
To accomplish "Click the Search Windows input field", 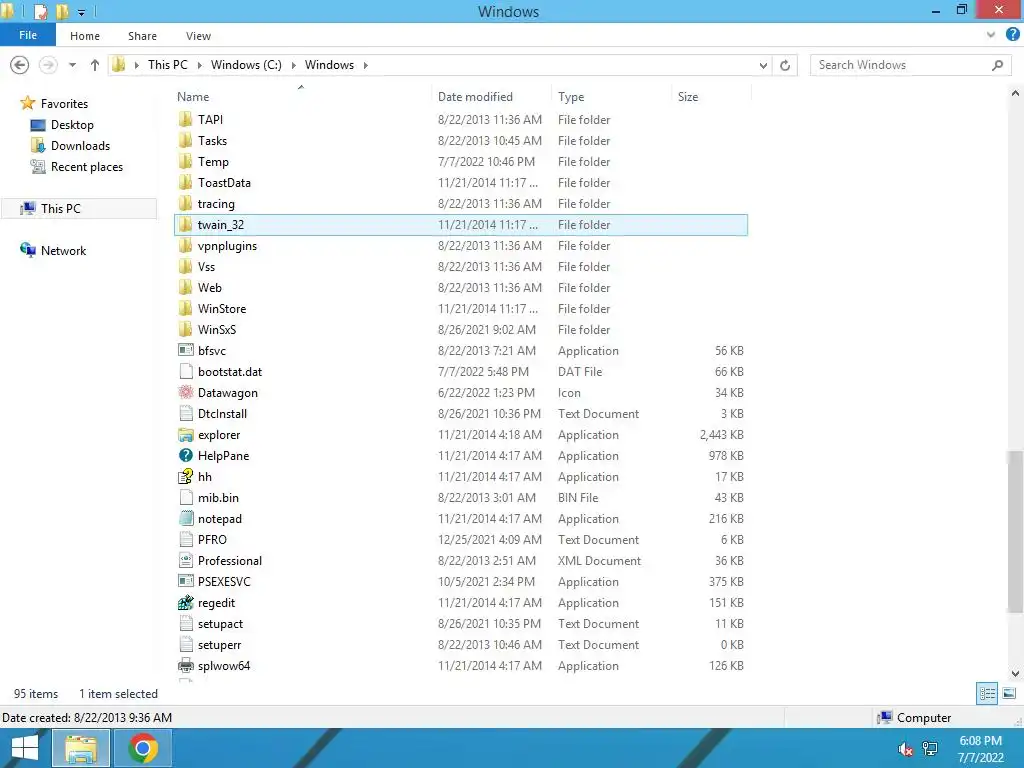I will coord(901,65).
